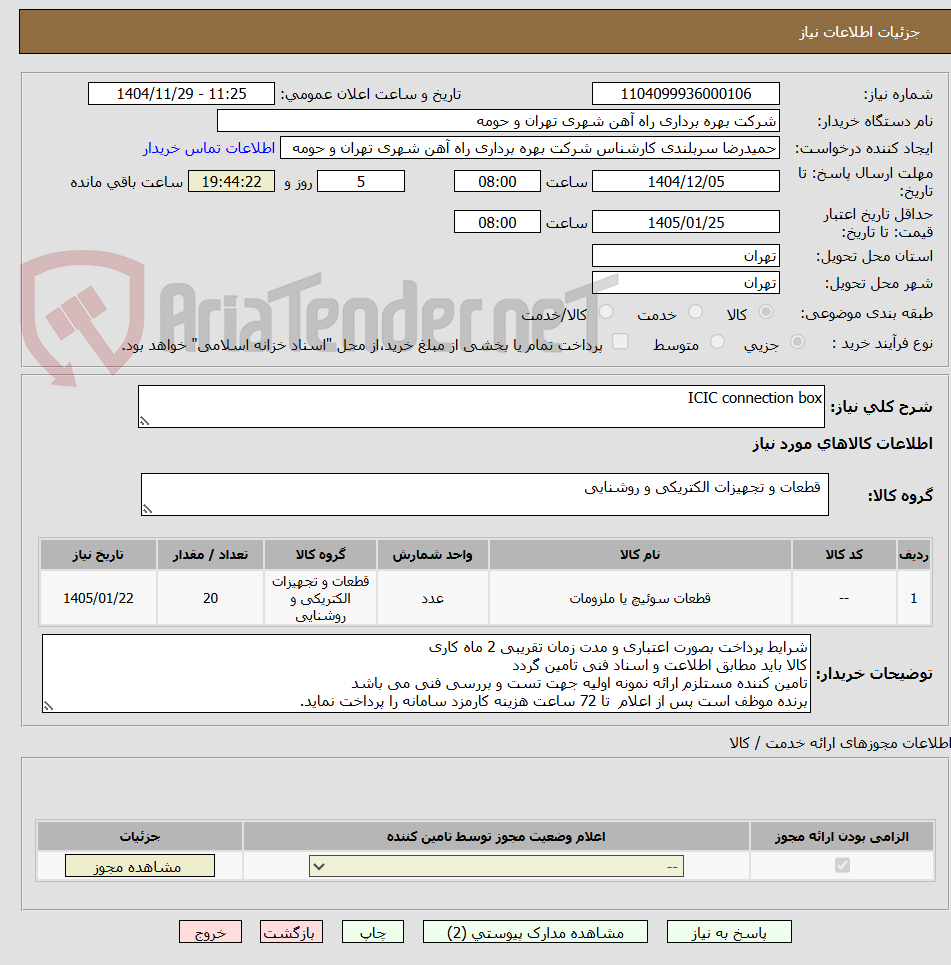The width and height of the screenshot is (951, 965).
Task: Select the جزیی purchase type radio
Action: click(797, 342)
